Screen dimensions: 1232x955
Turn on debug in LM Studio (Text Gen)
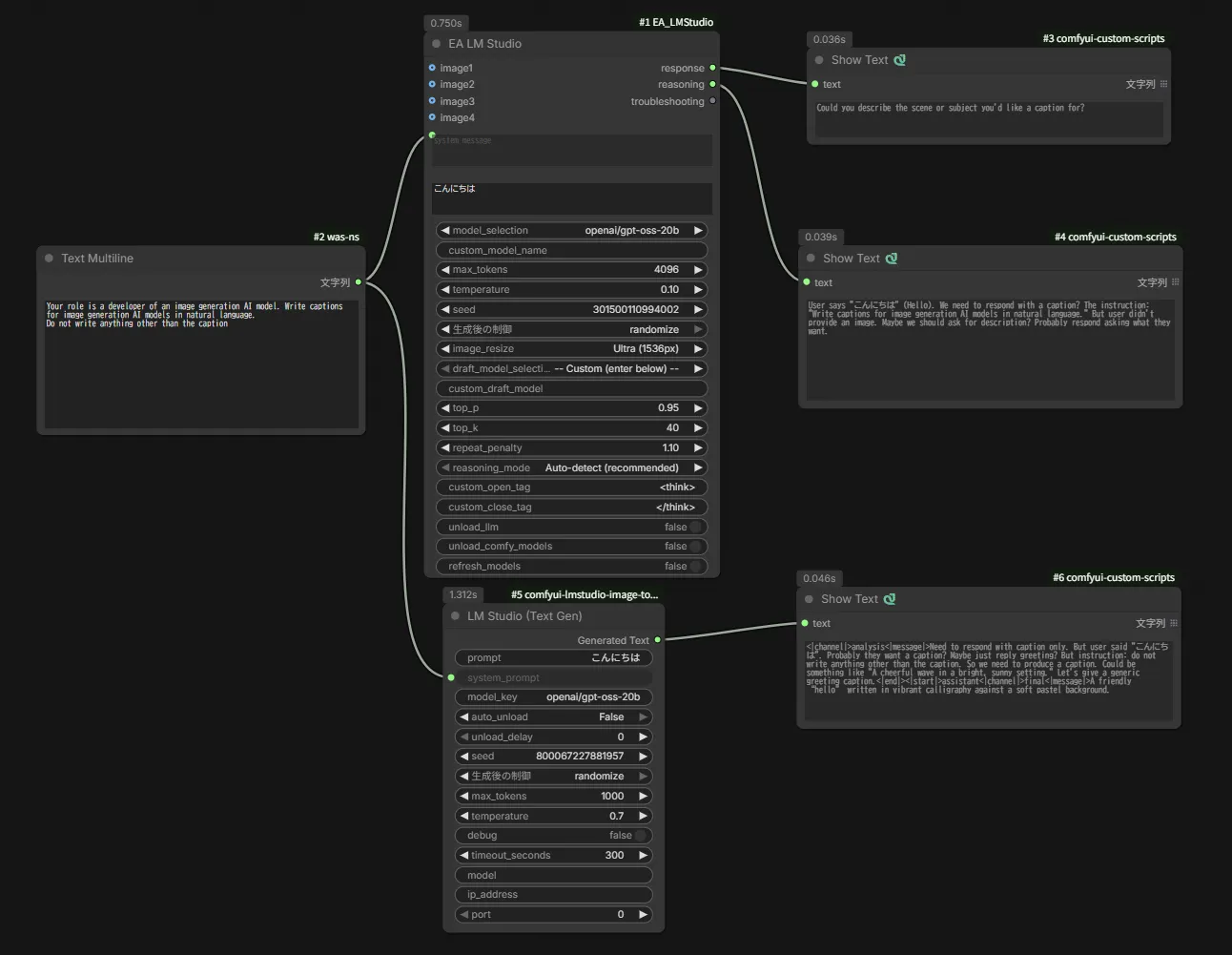[x=641, y=836]
